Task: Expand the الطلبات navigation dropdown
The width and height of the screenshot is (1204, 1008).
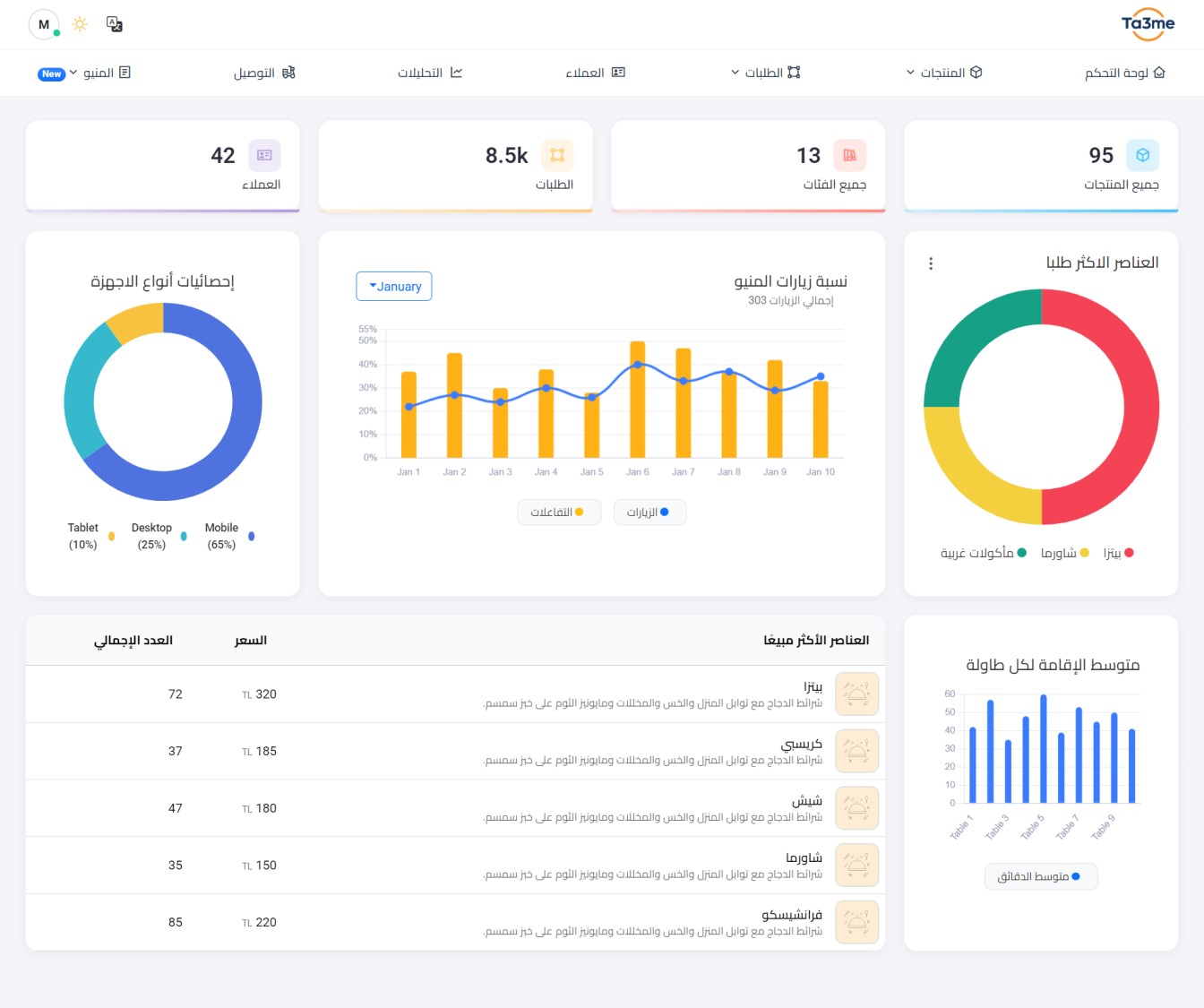Action: tap(766, 73)
